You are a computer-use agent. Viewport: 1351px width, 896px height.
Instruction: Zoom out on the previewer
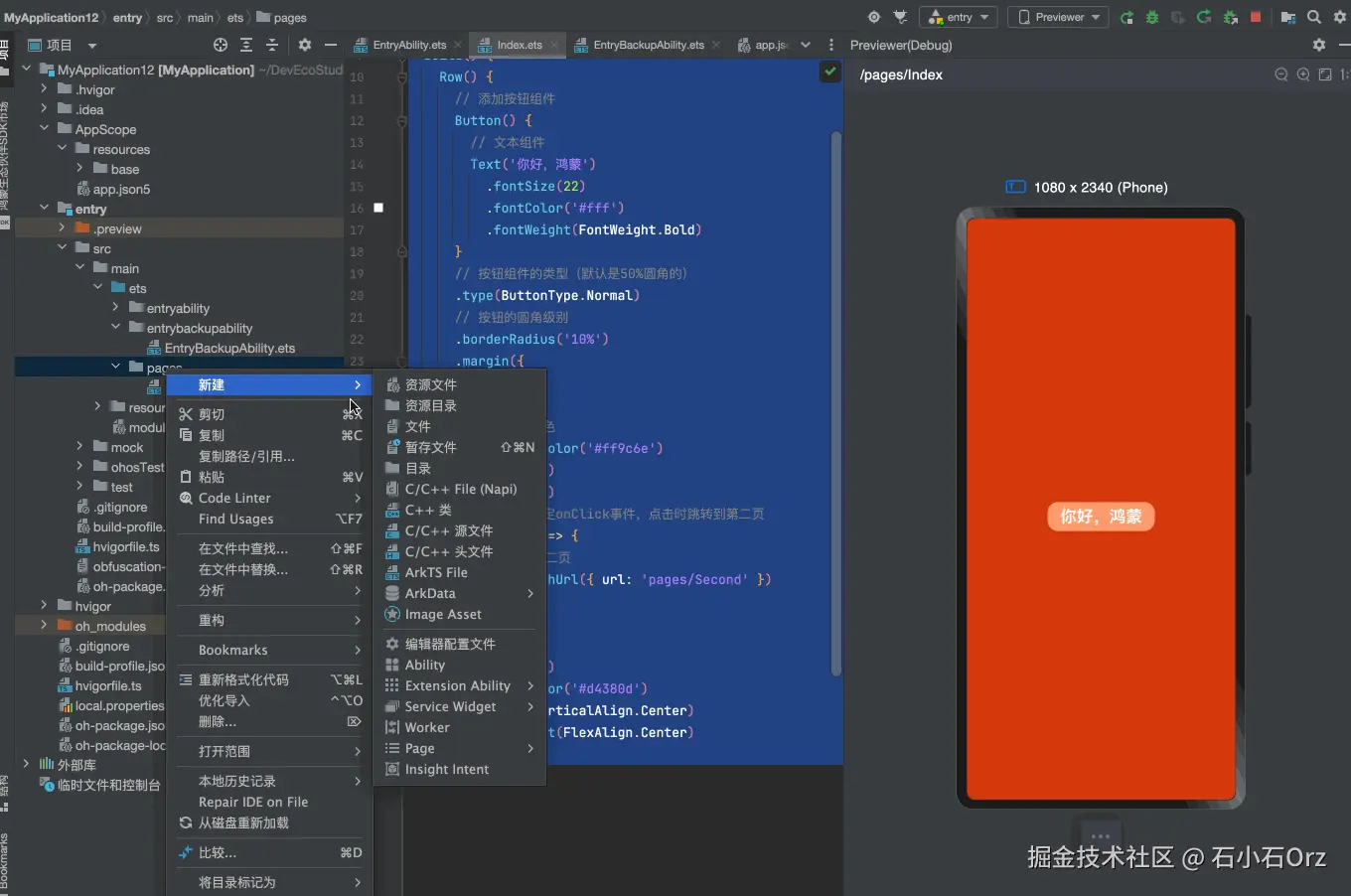pos(1281,75)
